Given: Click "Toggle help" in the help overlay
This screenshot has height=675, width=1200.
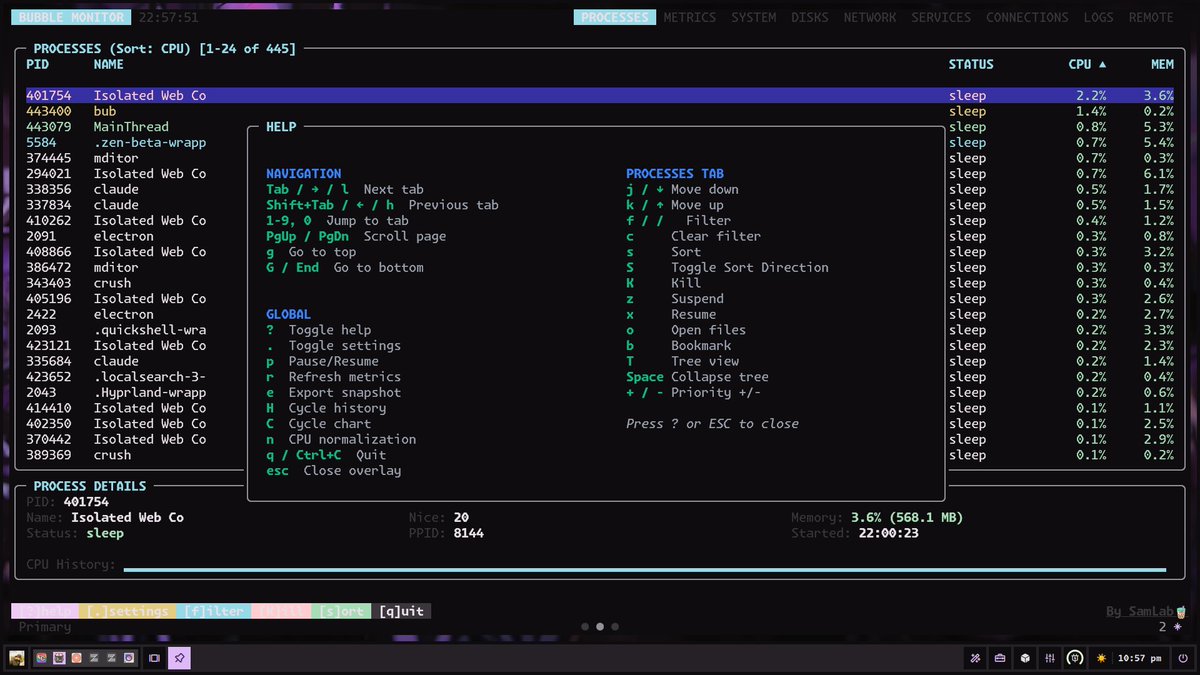Looking at the screenshot, I should point(330,330).
